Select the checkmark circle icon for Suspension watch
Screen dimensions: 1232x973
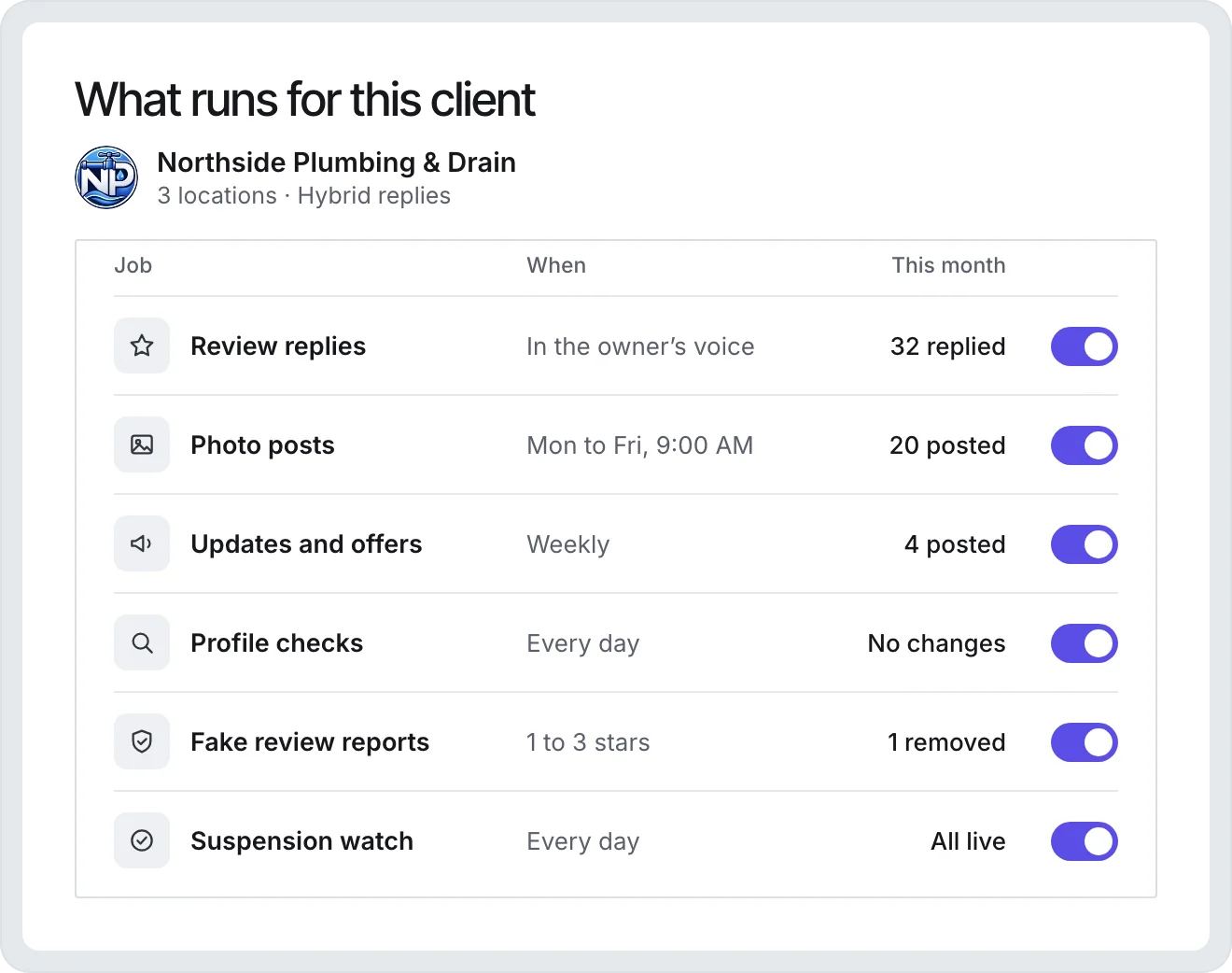tap(142, 841)
